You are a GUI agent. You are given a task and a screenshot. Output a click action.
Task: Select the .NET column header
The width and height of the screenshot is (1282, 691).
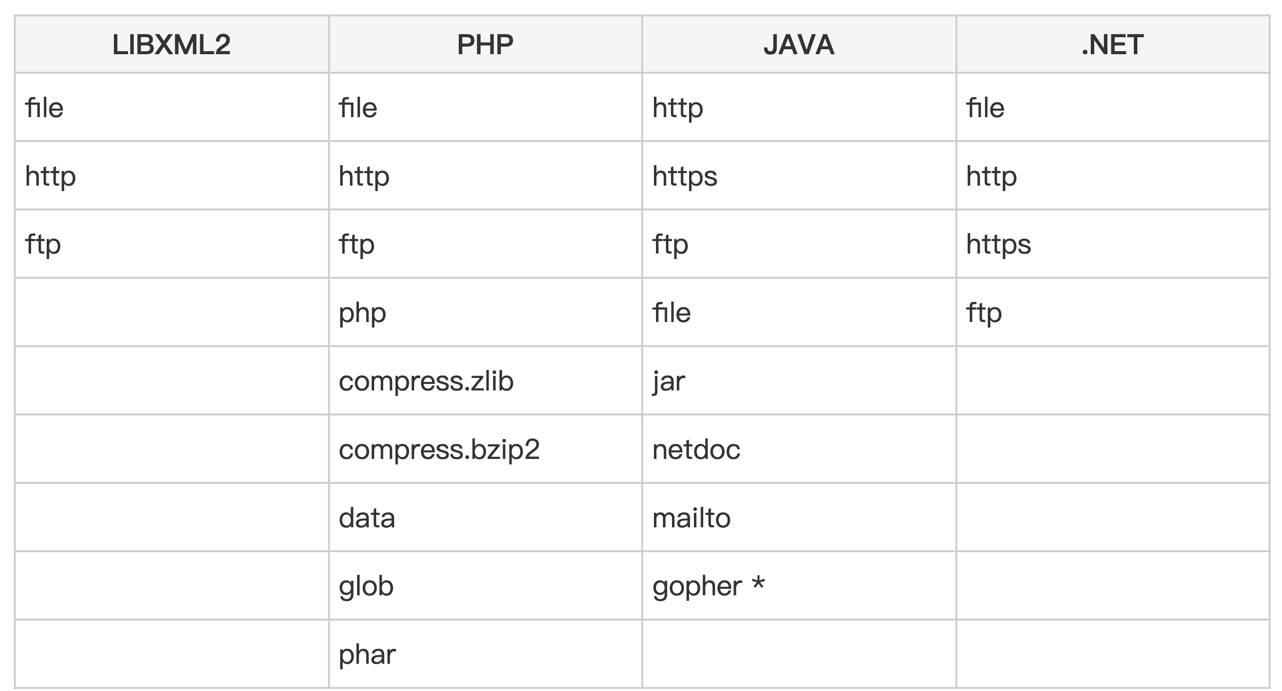[x=1112, y=45]
